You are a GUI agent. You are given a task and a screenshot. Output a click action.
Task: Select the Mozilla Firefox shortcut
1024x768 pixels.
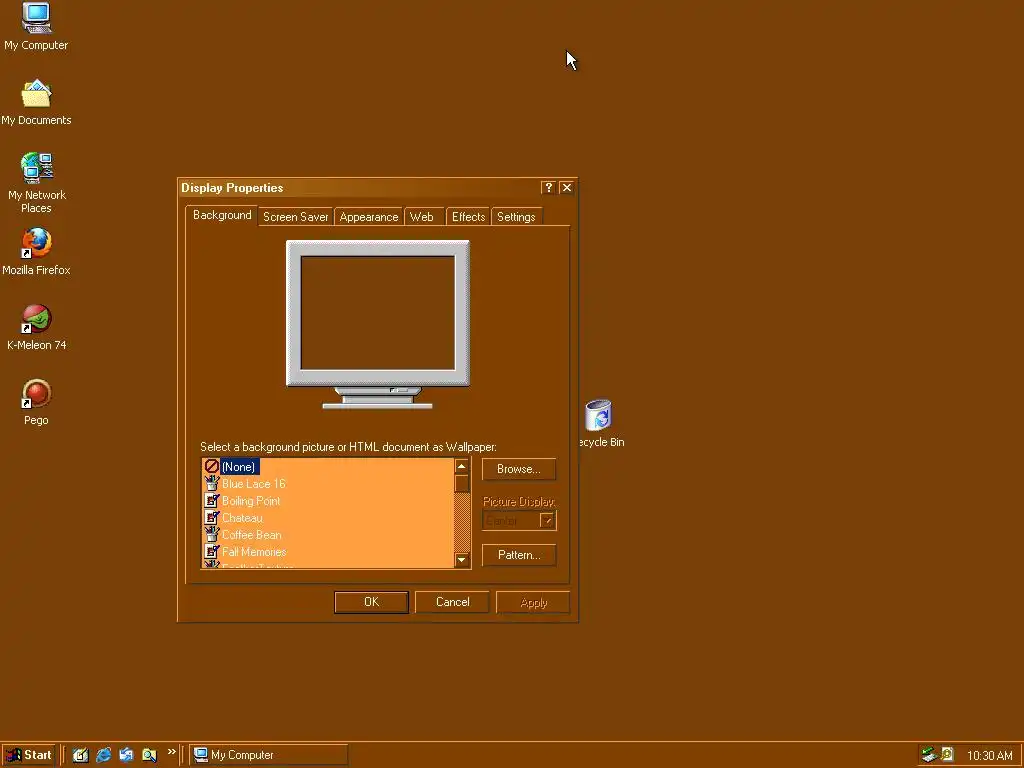coord(37,251)
